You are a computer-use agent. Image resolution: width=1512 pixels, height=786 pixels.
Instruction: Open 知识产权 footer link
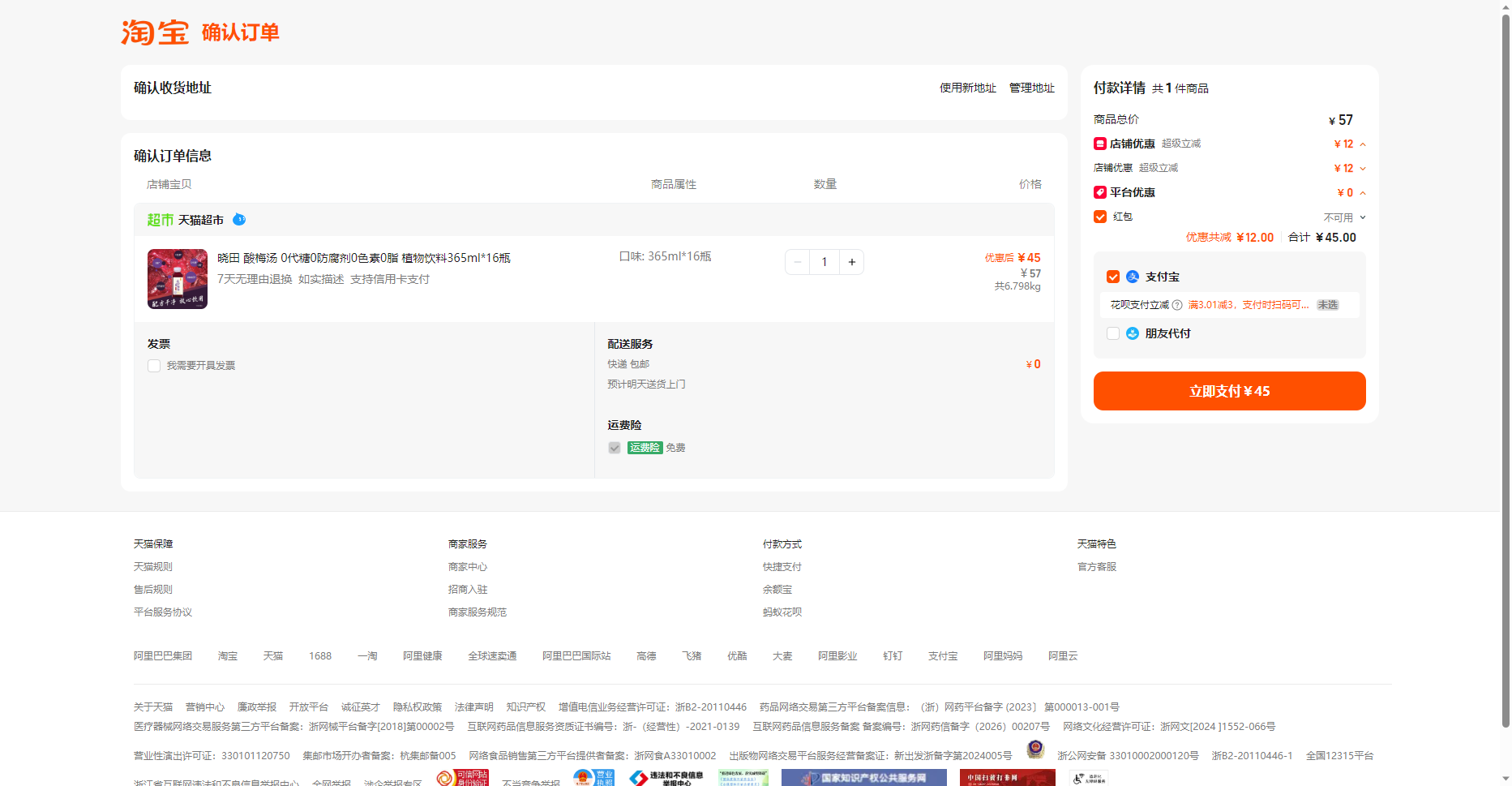point(526,707)
